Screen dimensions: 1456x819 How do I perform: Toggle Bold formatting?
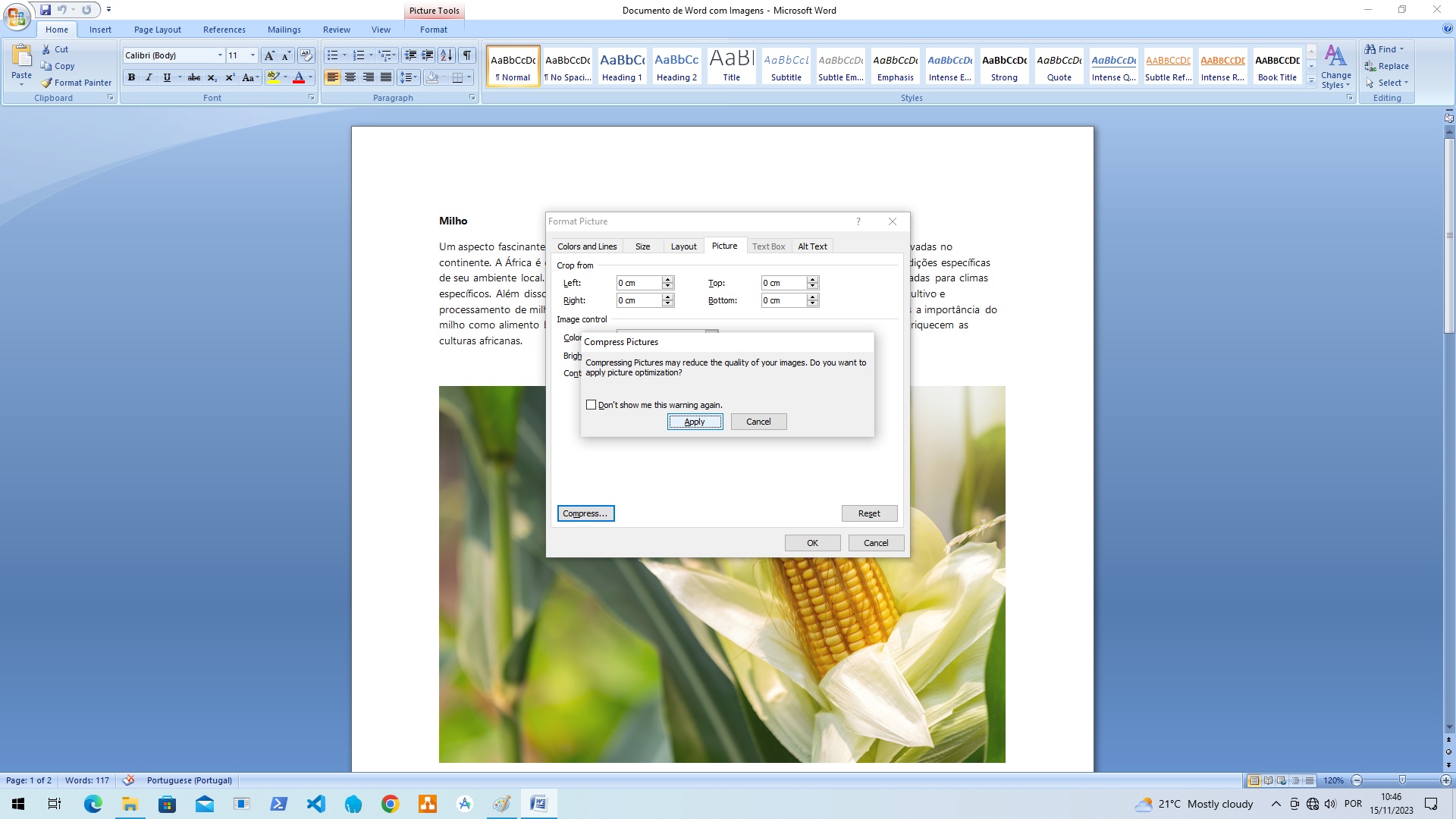click(x=132, y=77)
